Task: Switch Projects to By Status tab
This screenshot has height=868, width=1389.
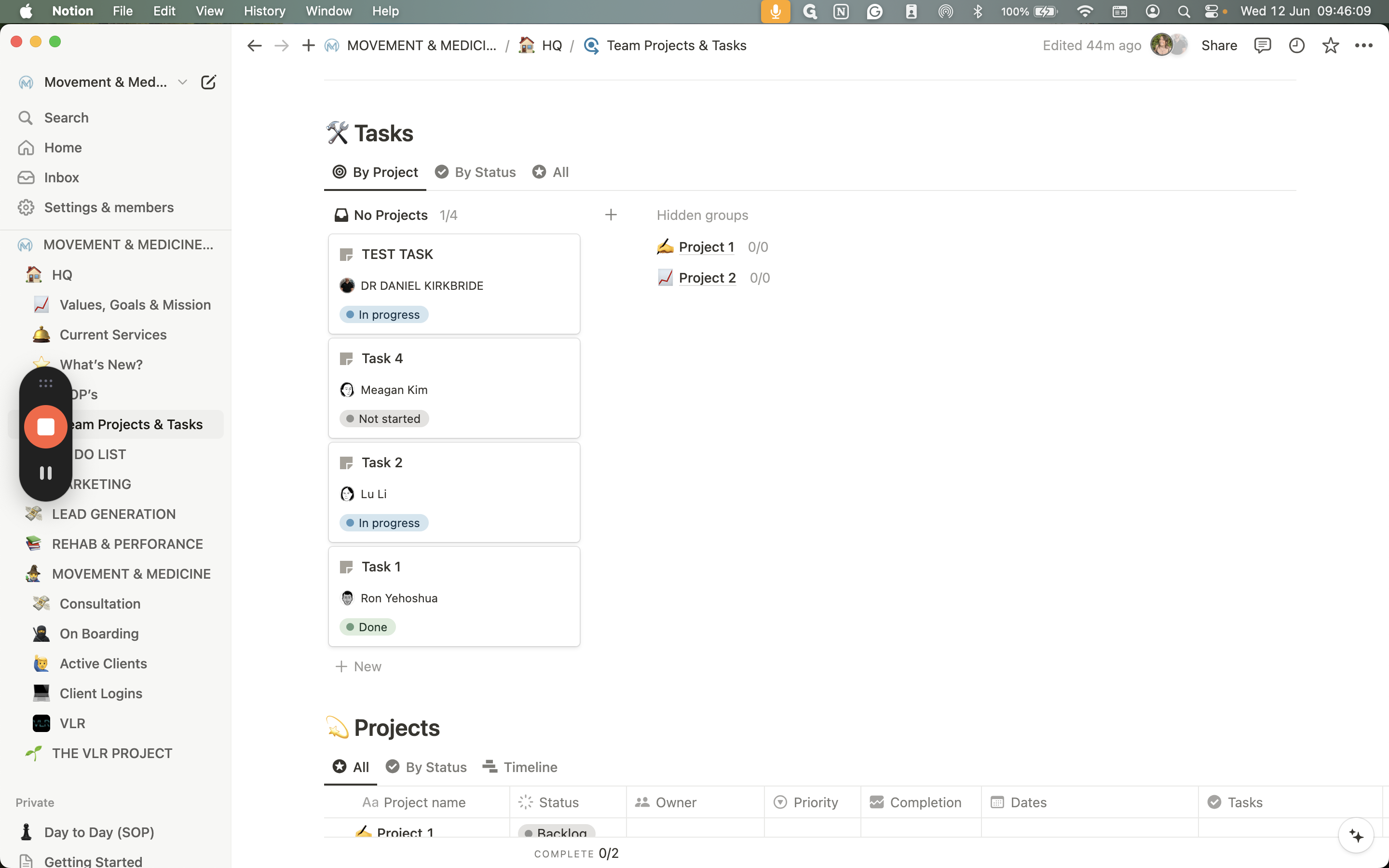Action: point(426,767)
